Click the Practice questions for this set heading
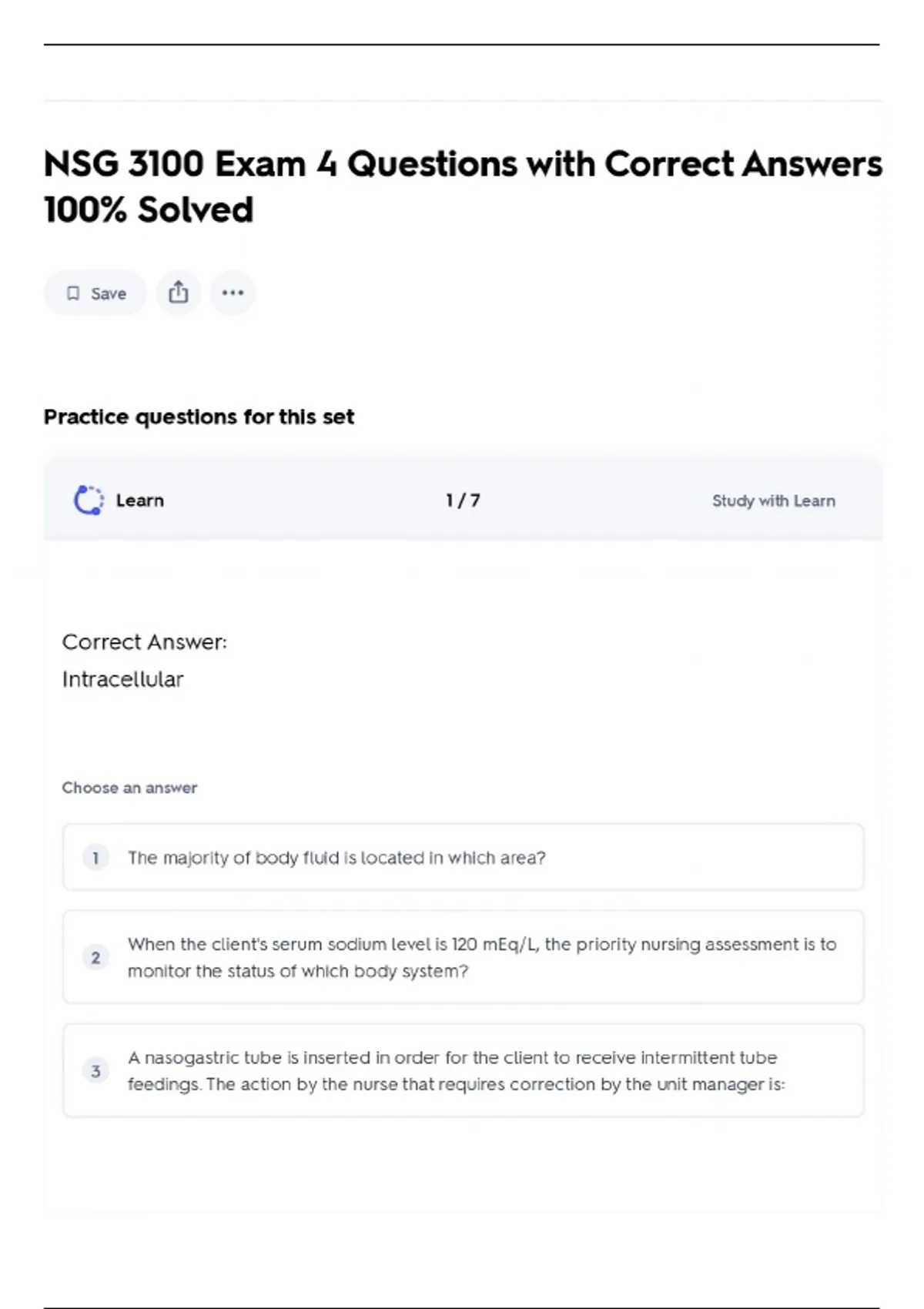 point(199,417)
